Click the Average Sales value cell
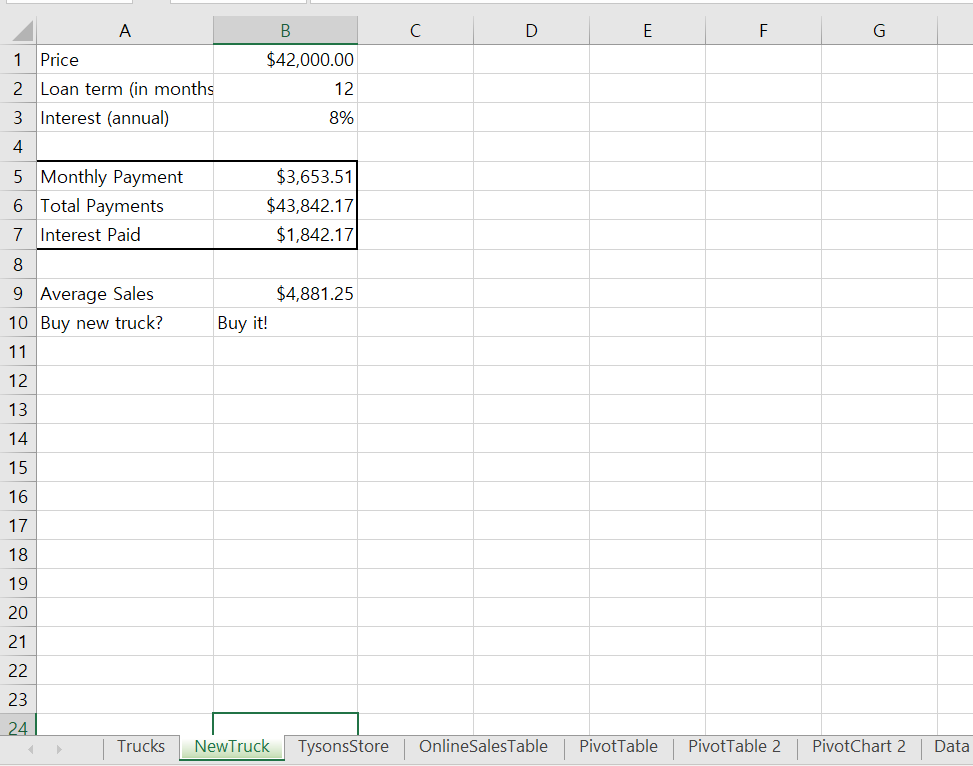 [285, 293]
